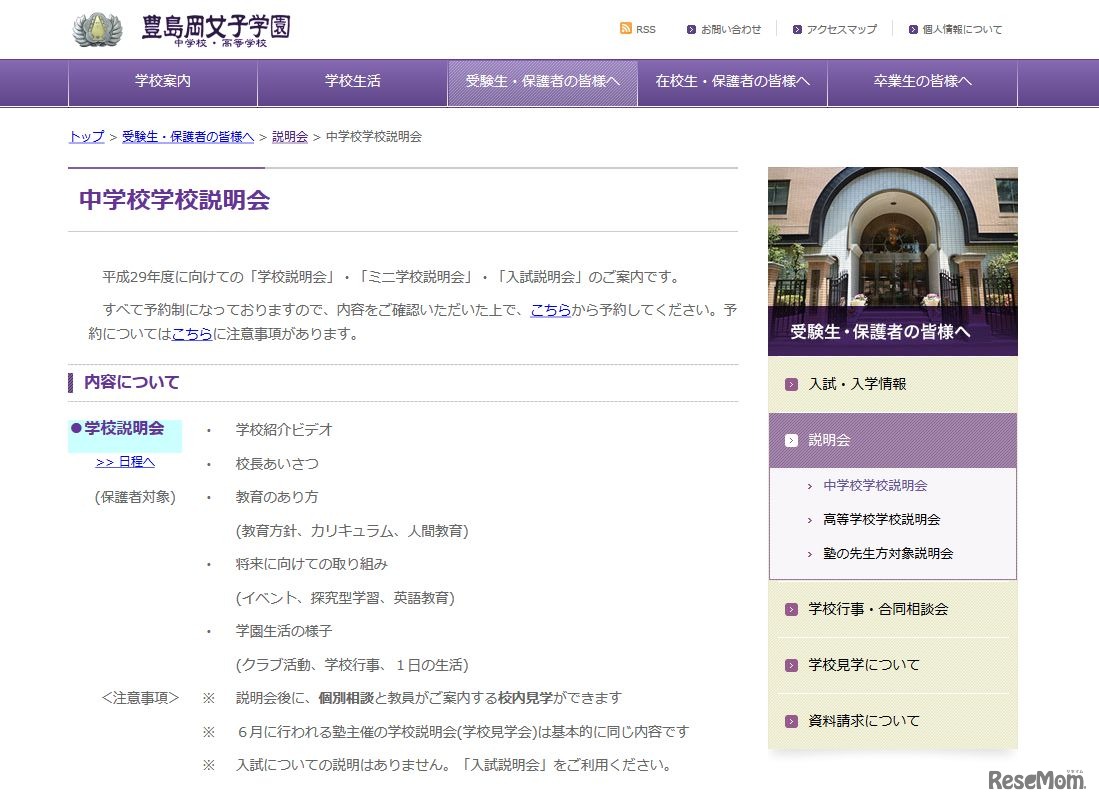
Task: Click トップ breadcrumb link
Action: click(86, 137)
